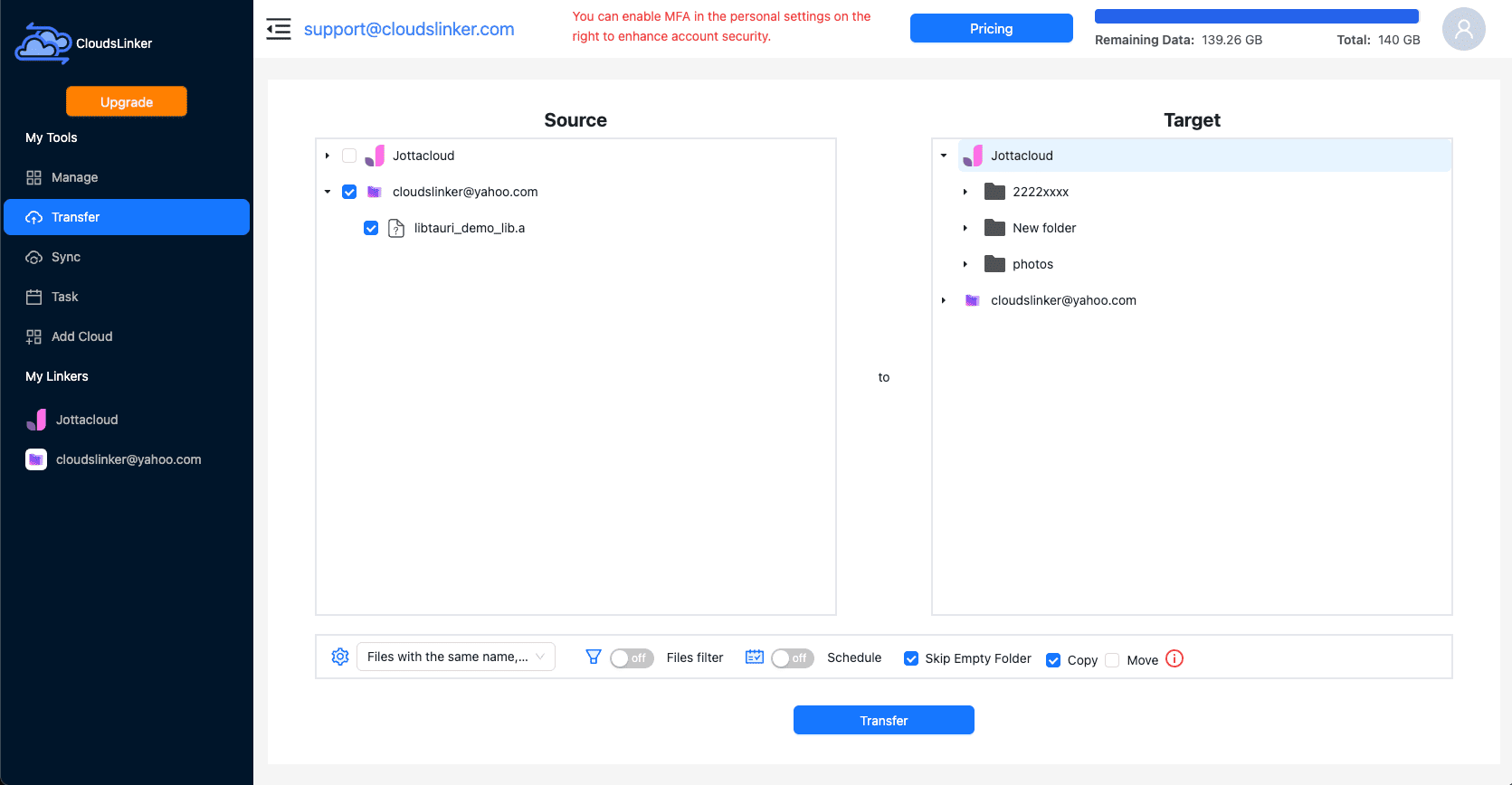The image size is (1512, 785).
Task: Expand the photos folder
Action: [965, 264]
